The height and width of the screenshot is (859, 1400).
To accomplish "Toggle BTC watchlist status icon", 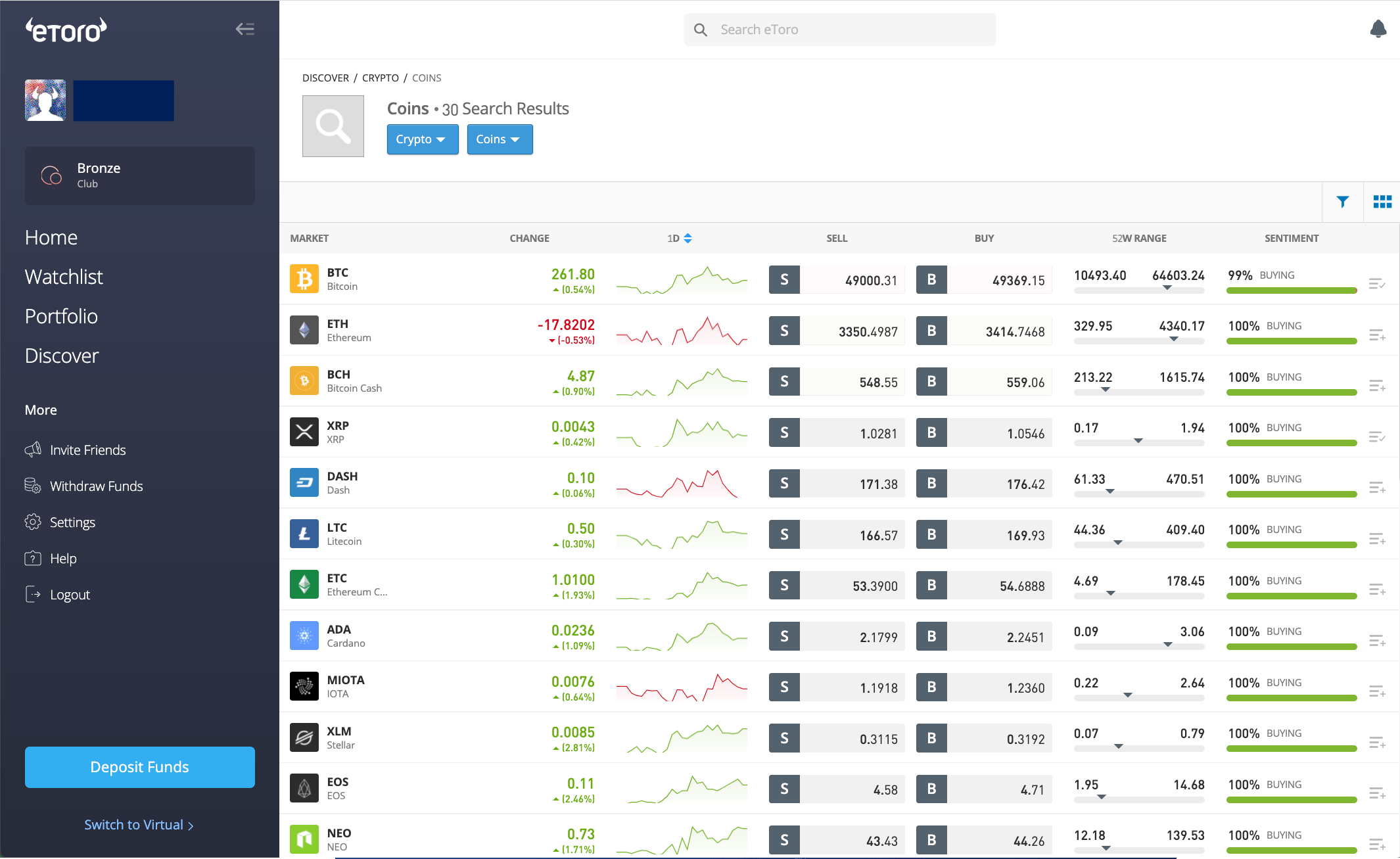I will pos(1377,284).
